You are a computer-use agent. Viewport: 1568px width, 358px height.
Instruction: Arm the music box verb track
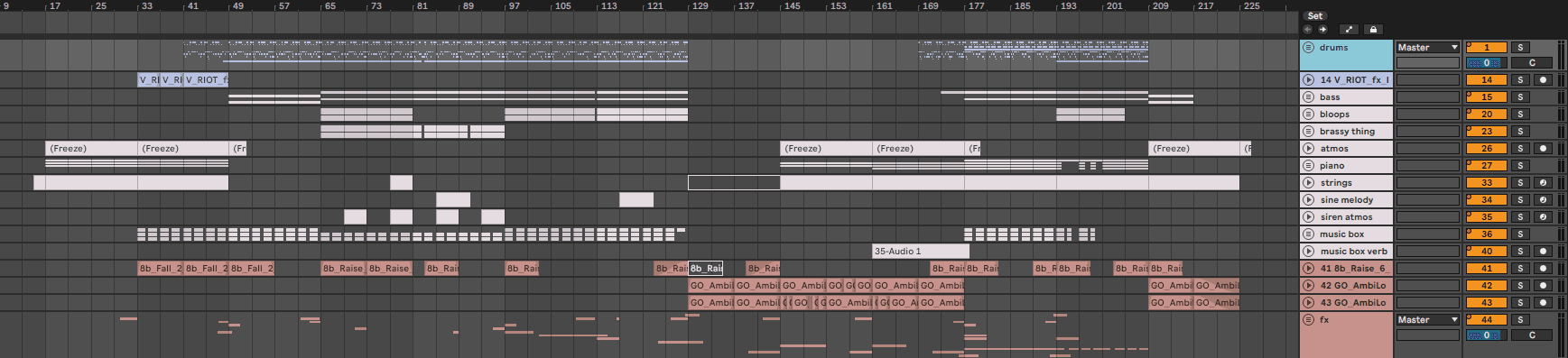(x=1543, y=252)
